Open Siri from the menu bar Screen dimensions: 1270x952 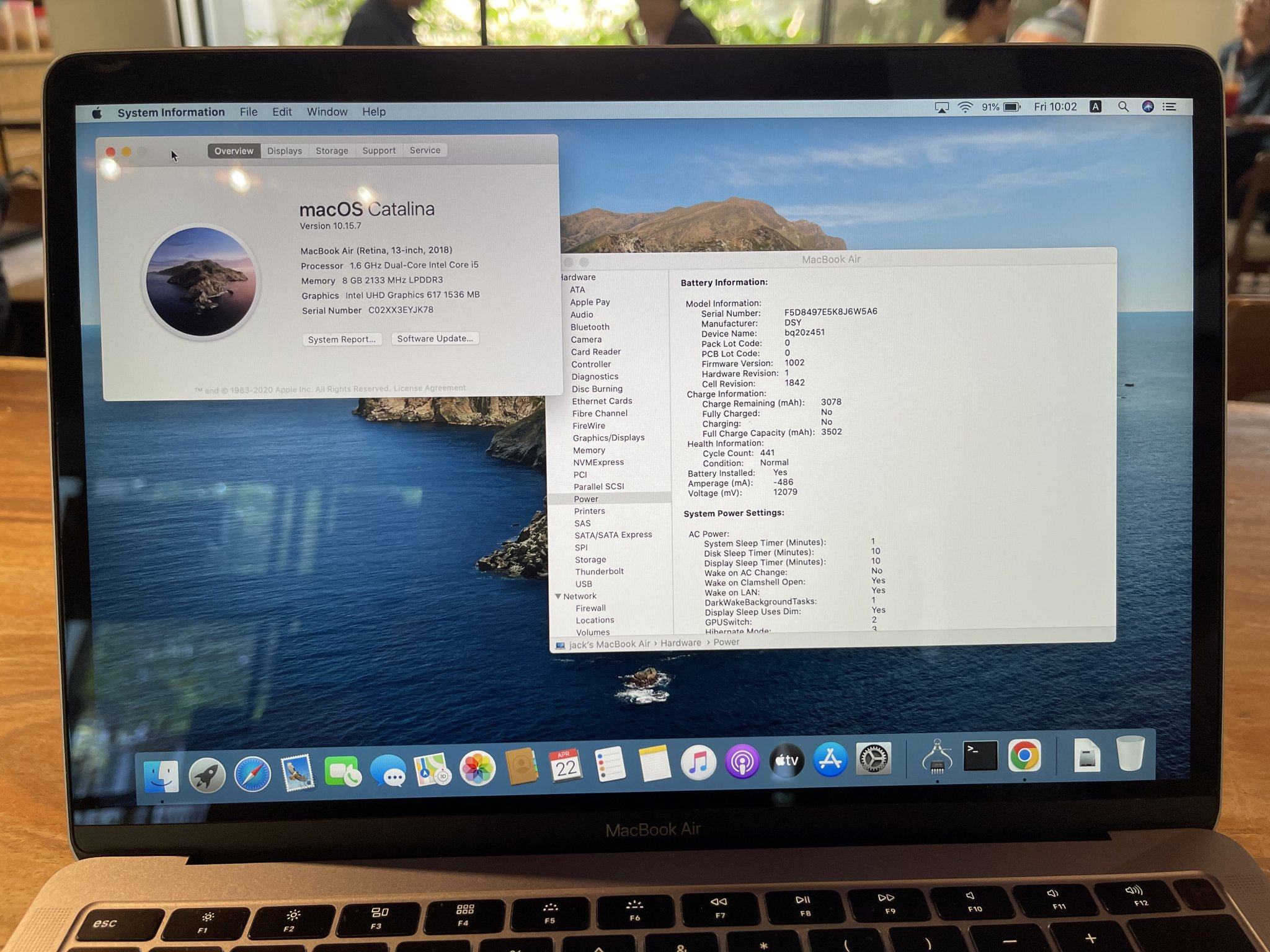[1148, 107]
